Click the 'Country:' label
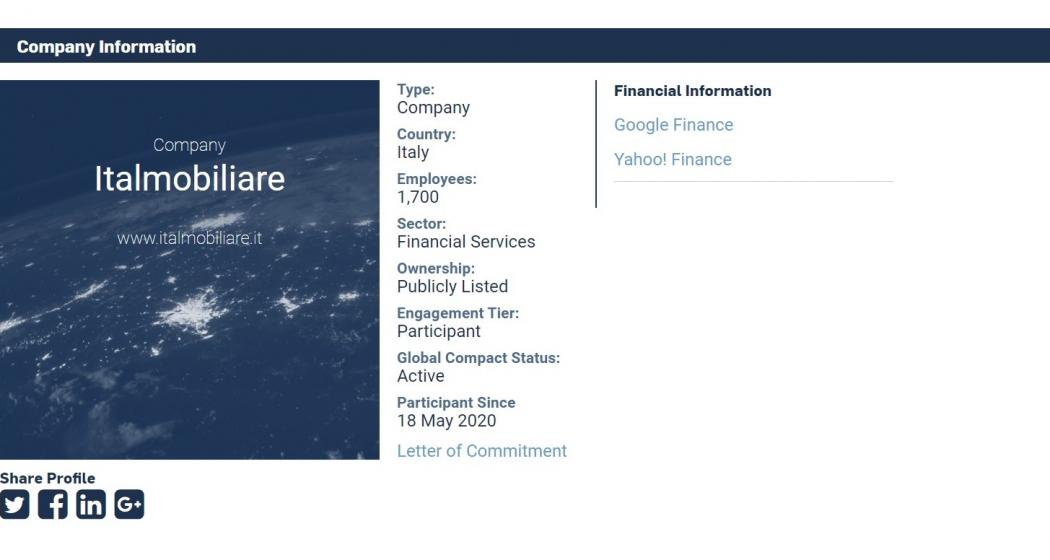The height and width of the screenshot is (560, 1050). [427, 134]
